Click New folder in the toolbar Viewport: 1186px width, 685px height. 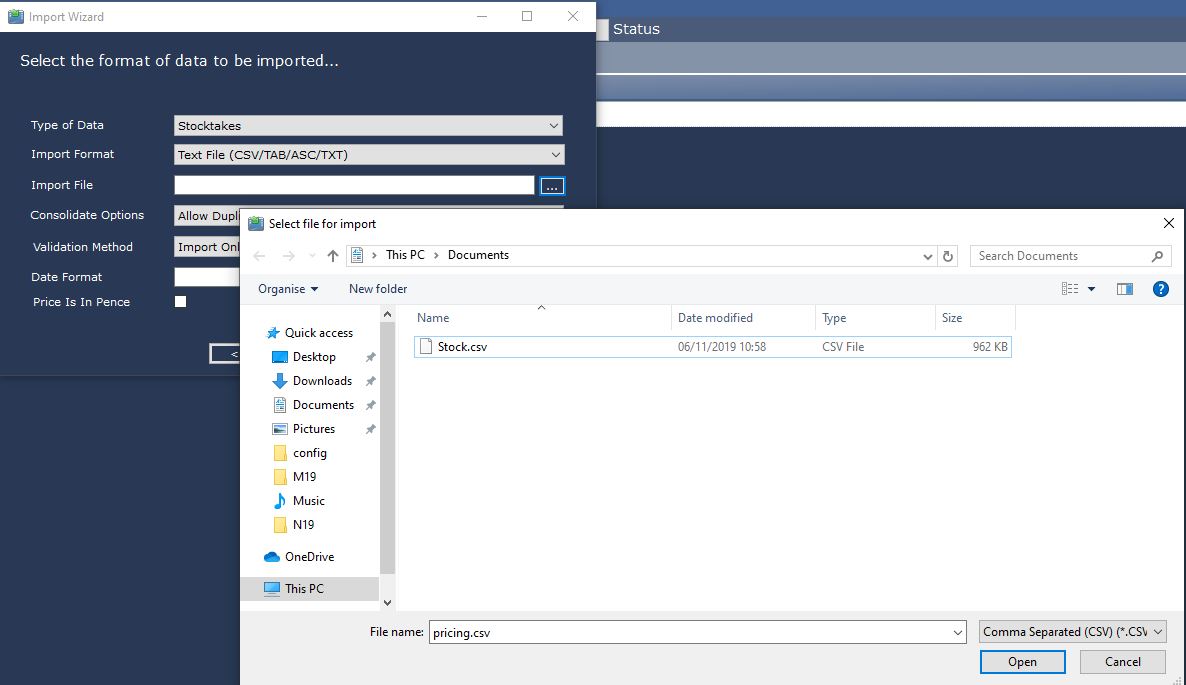(378, 289)
